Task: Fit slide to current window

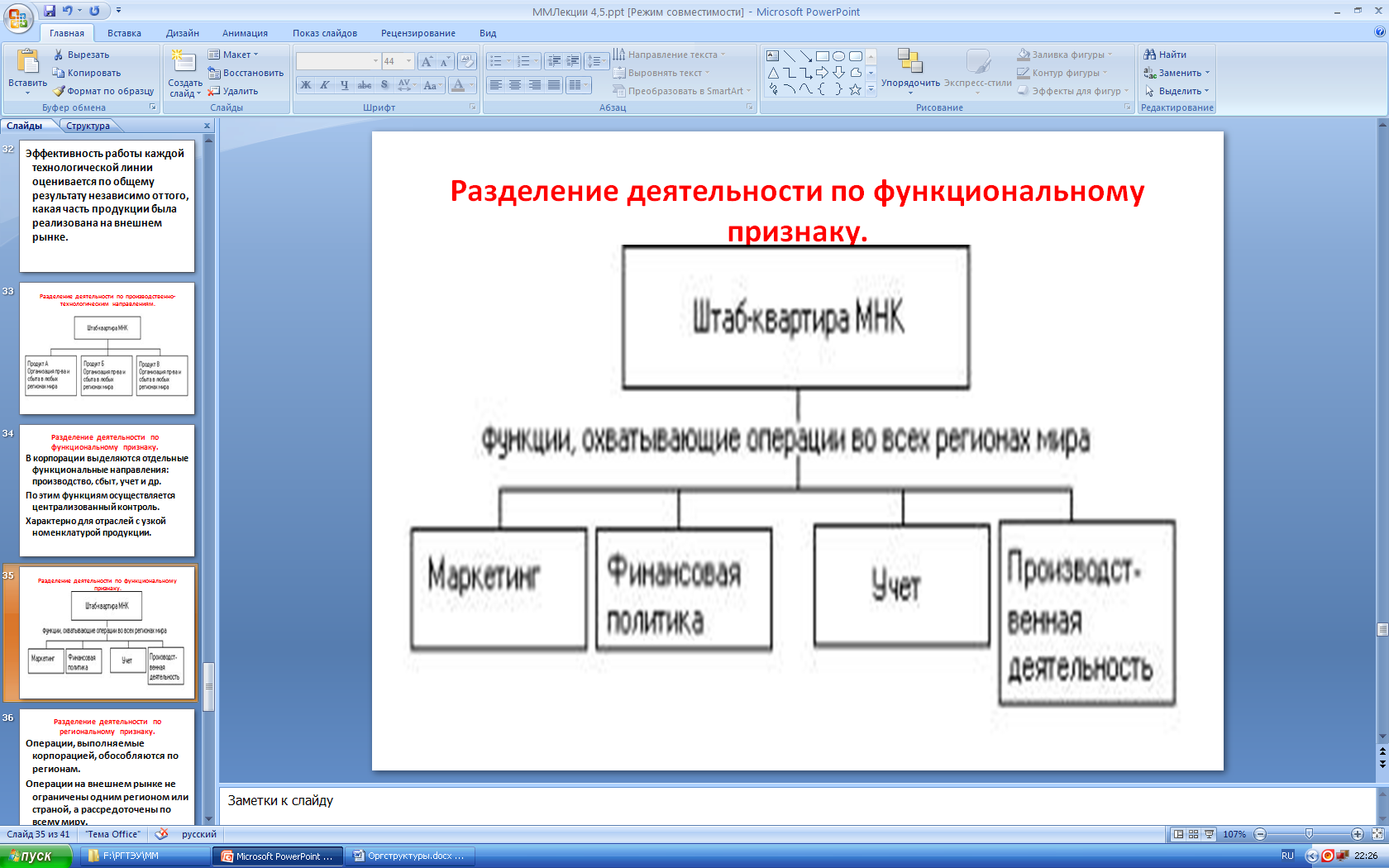Action: 1377,834
